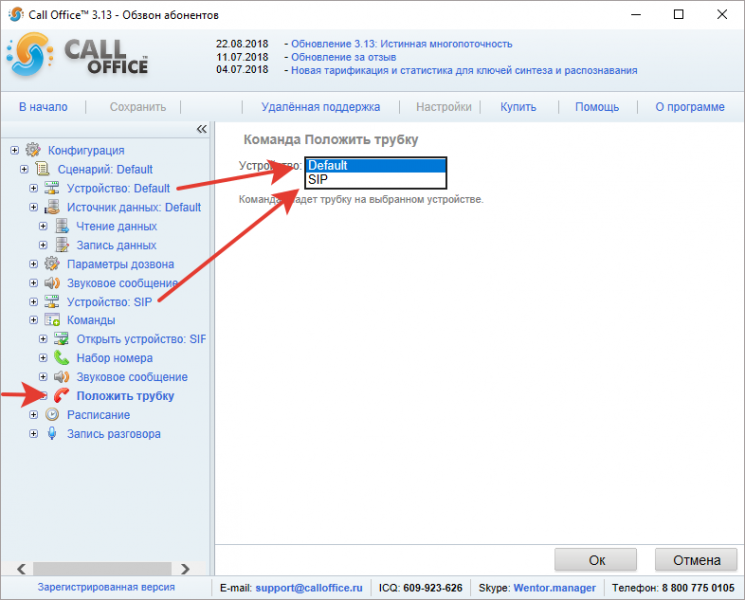Confirm with the Ок button
This screenshot has height=600, width=745.
[596, 560]
